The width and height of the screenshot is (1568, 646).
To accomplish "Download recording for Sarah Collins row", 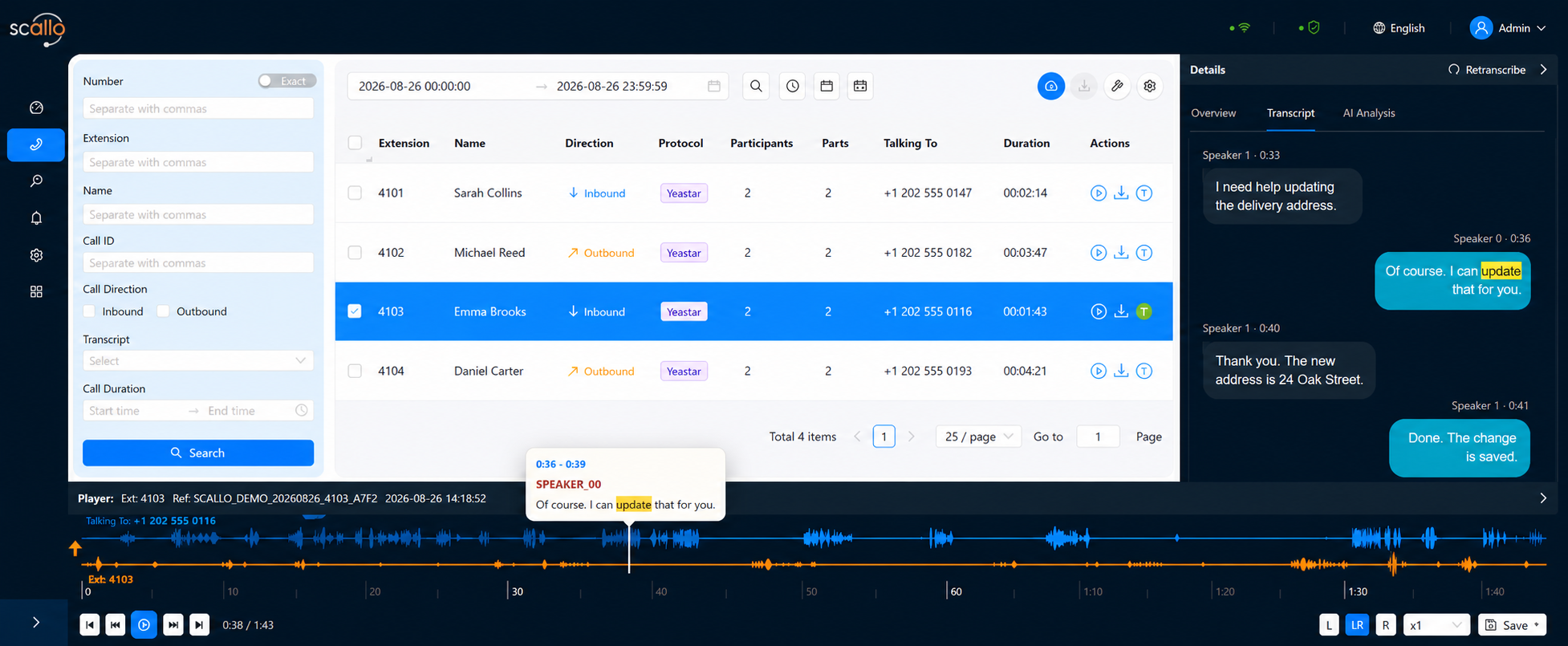I will click(x=1121, y=193).
